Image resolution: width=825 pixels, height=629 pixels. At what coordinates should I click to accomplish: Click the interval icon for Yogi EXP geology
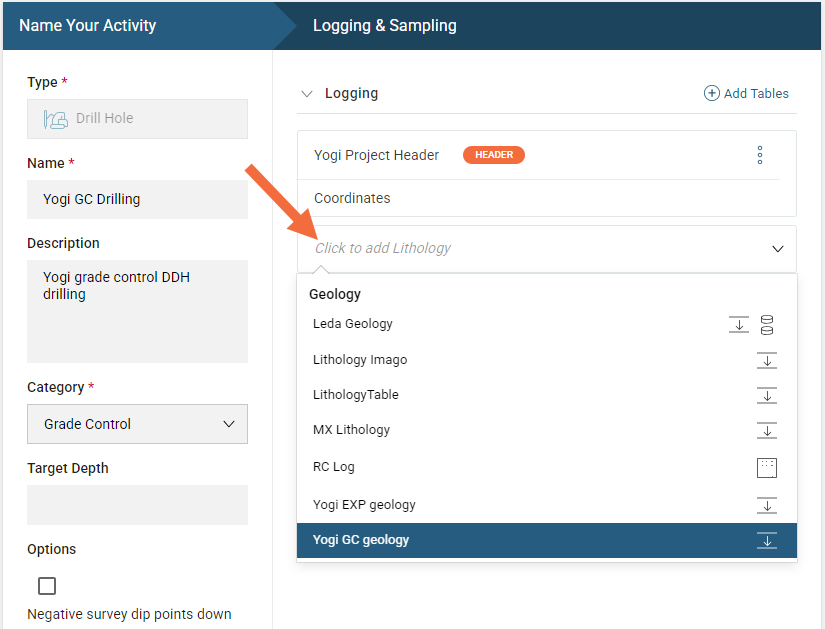(767, 505)
